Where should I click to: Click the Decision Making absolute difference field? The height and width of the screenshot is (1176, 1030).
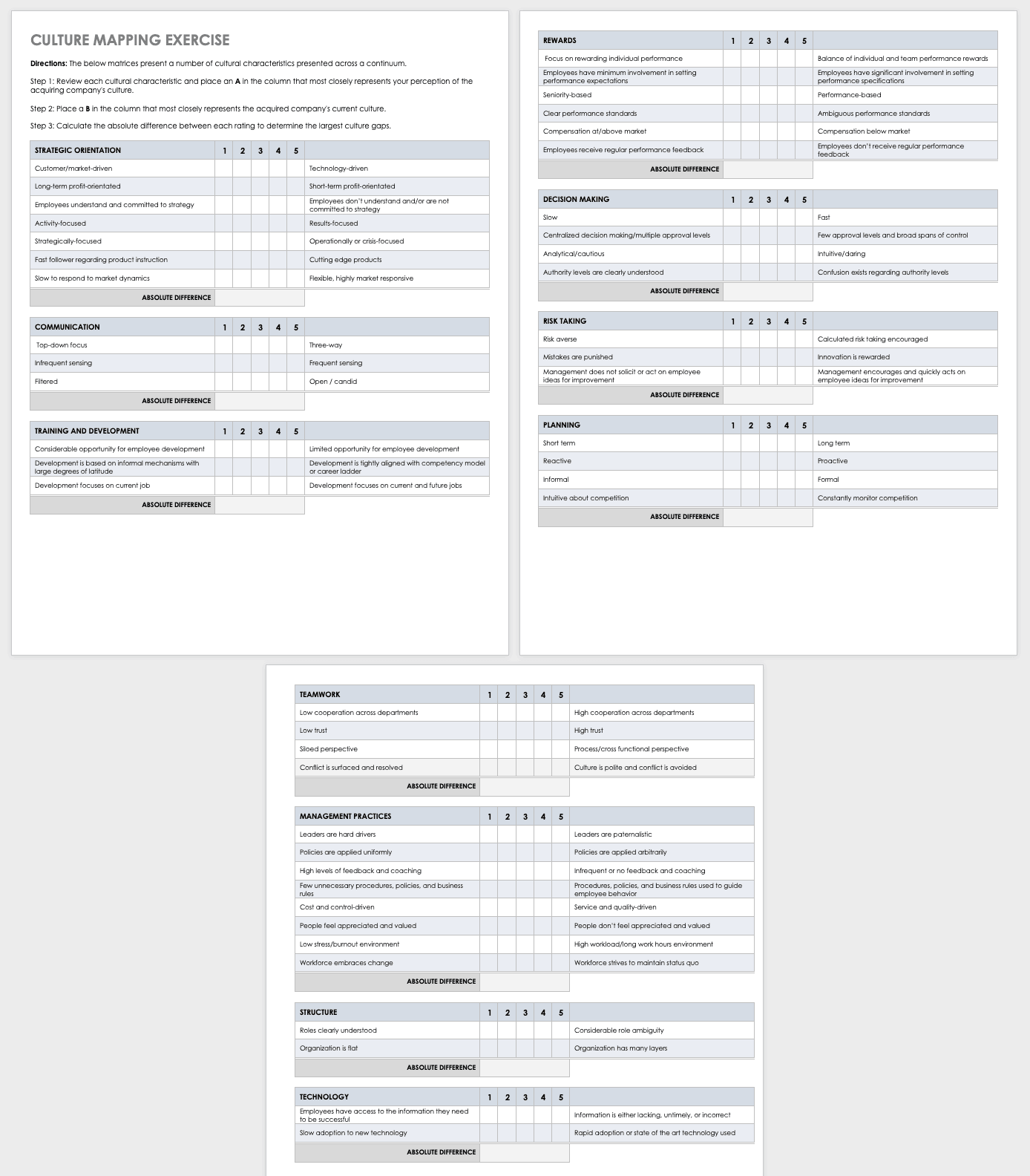768,291
